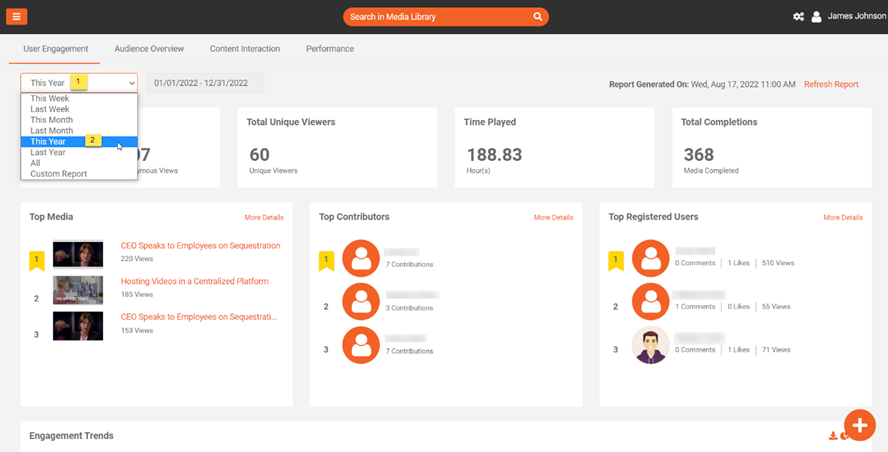888x452 pixels.
Task: Open the hamburger menu icon
Action: pos(16,17)
